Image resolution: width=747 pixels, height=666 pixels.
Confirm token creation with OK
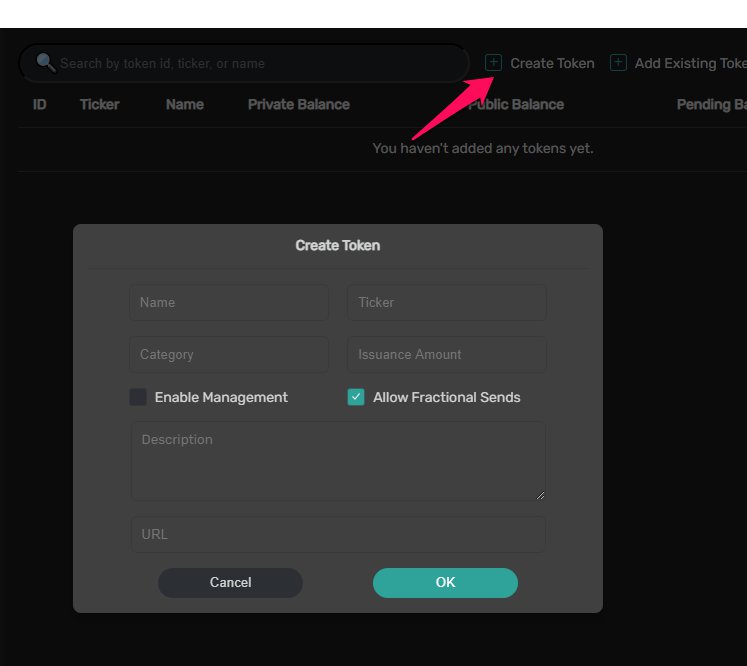[x=445, y=583]
